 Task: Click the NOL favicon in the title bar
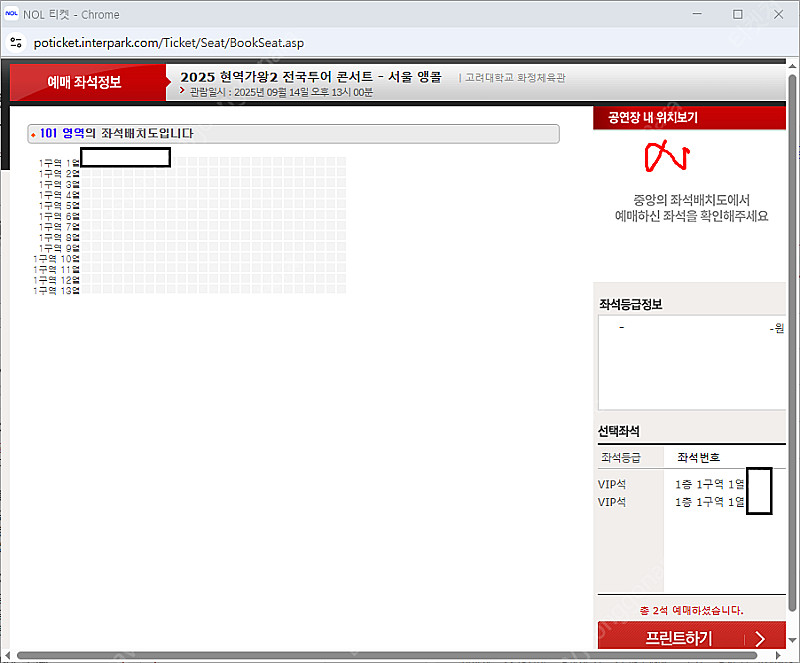pyautogui.click(x=11, y=14)
